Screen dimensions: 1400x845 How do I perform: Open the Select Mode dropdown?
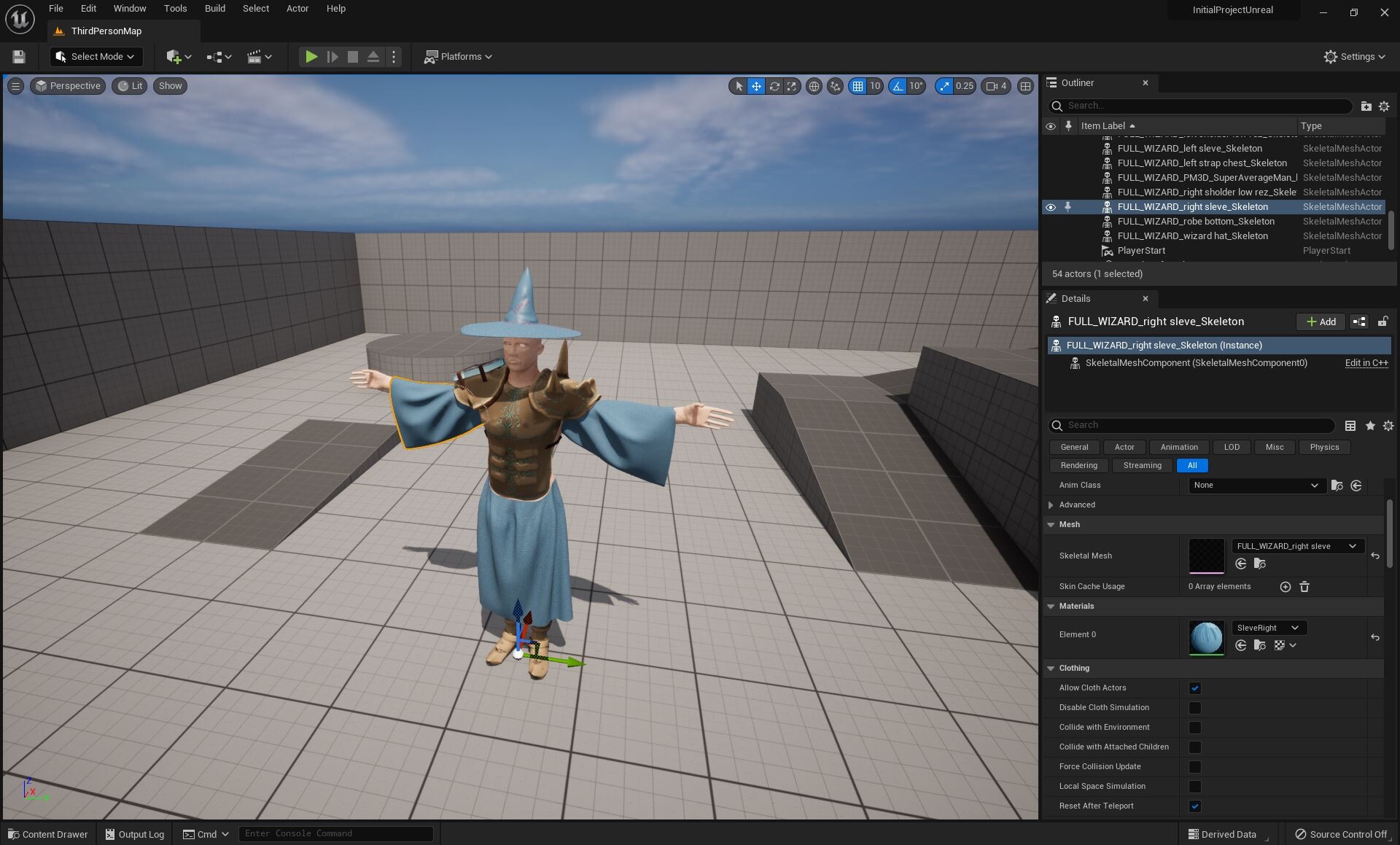tap(96, 57)
